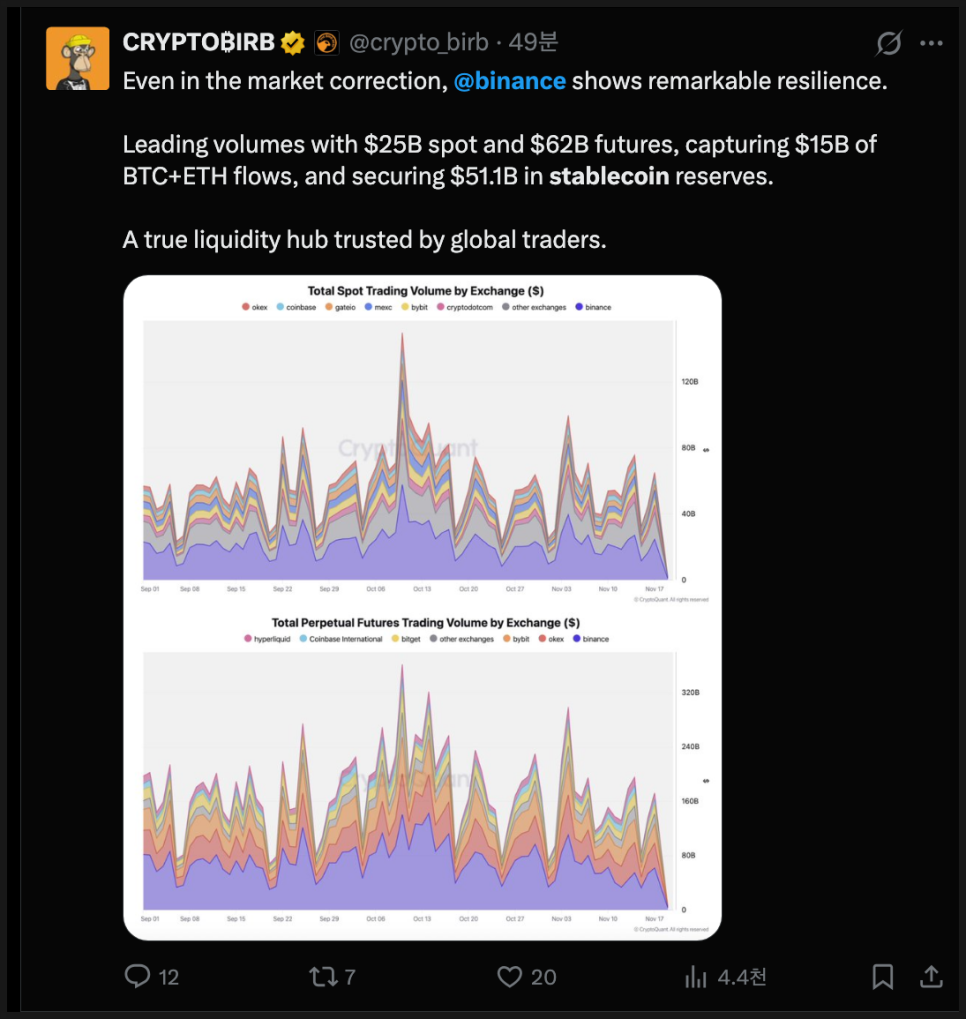Toggle hyperliquid in the futures legend
Image resolution: width=966 pixels, height=1019 pixels.
[x=270, y=639]
